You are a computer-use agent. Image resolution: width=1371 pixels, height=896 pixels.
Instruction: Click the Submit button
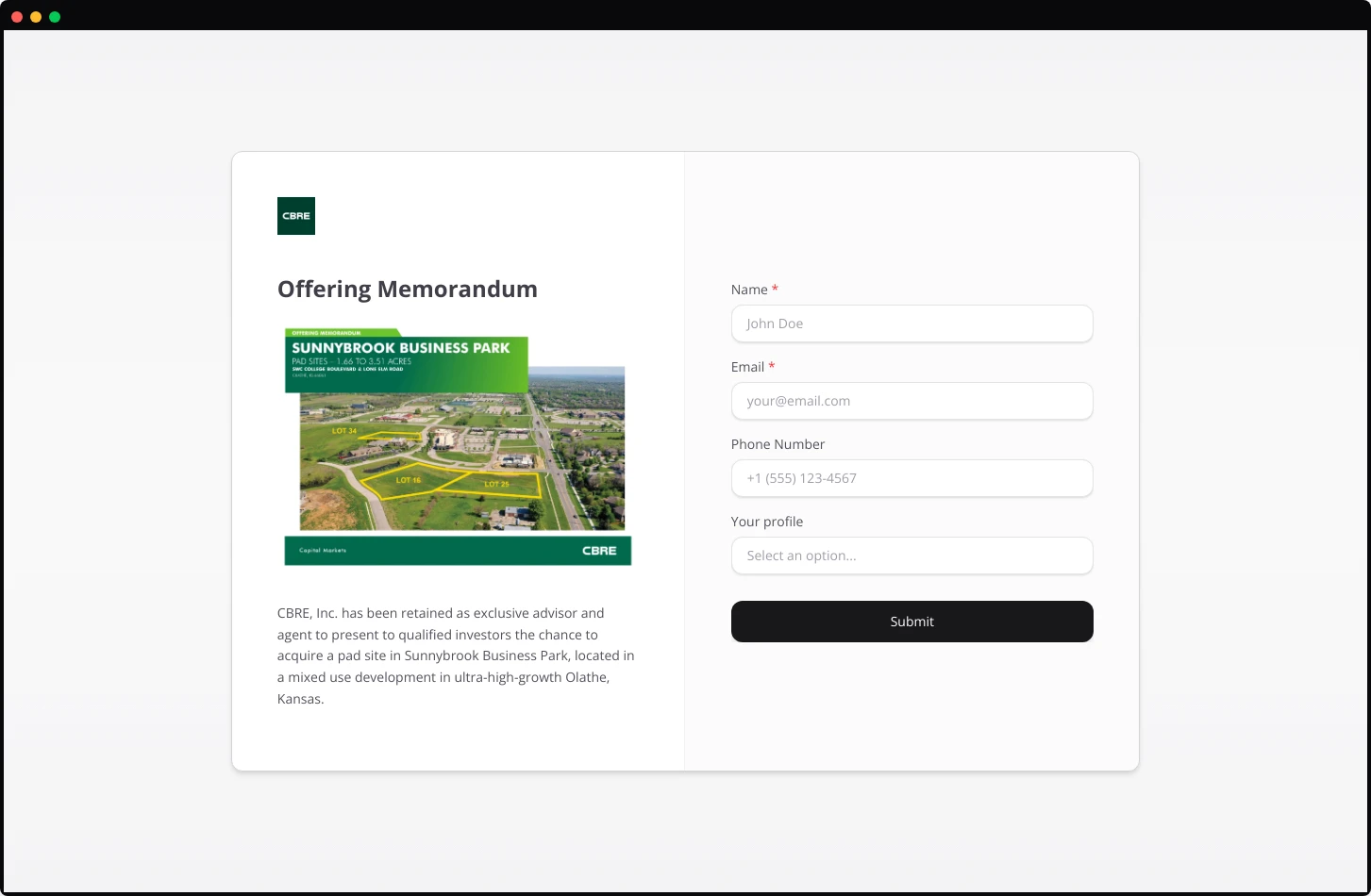click(x=911, y=622)
